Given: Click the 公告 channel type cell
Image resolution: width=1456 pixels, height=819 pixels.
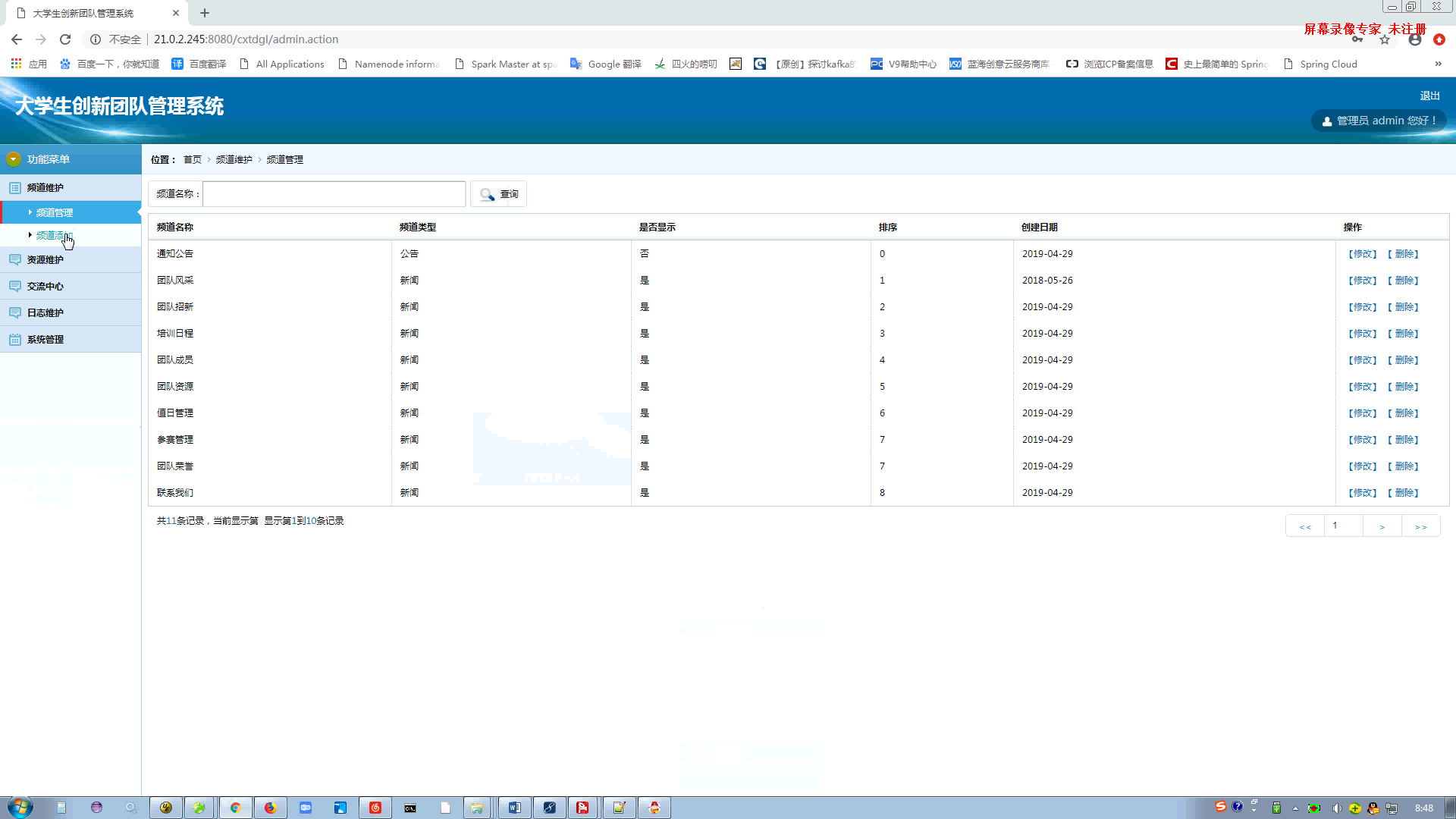Looking at the screenshot, I should [409, 254].
